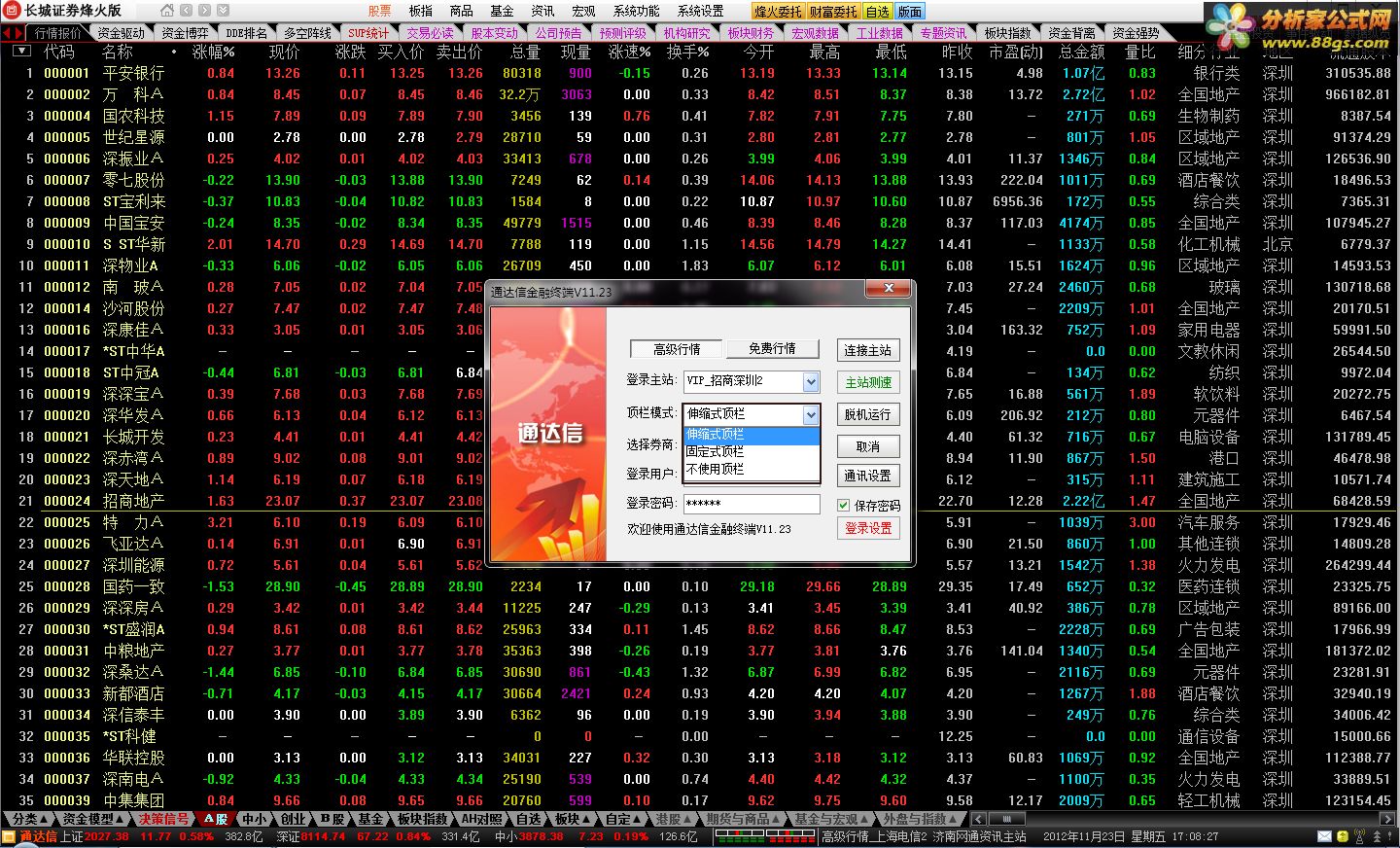The height and width of the screenshot is (848, 1400).
Task: Click the red app logo icon
Action: (11, 11)
